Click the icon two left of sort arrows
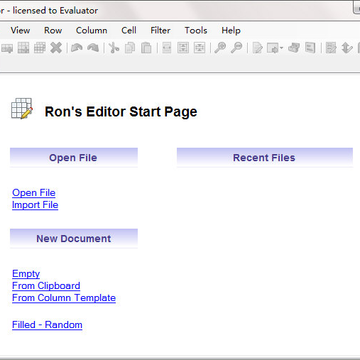 [x=310, y=48]
